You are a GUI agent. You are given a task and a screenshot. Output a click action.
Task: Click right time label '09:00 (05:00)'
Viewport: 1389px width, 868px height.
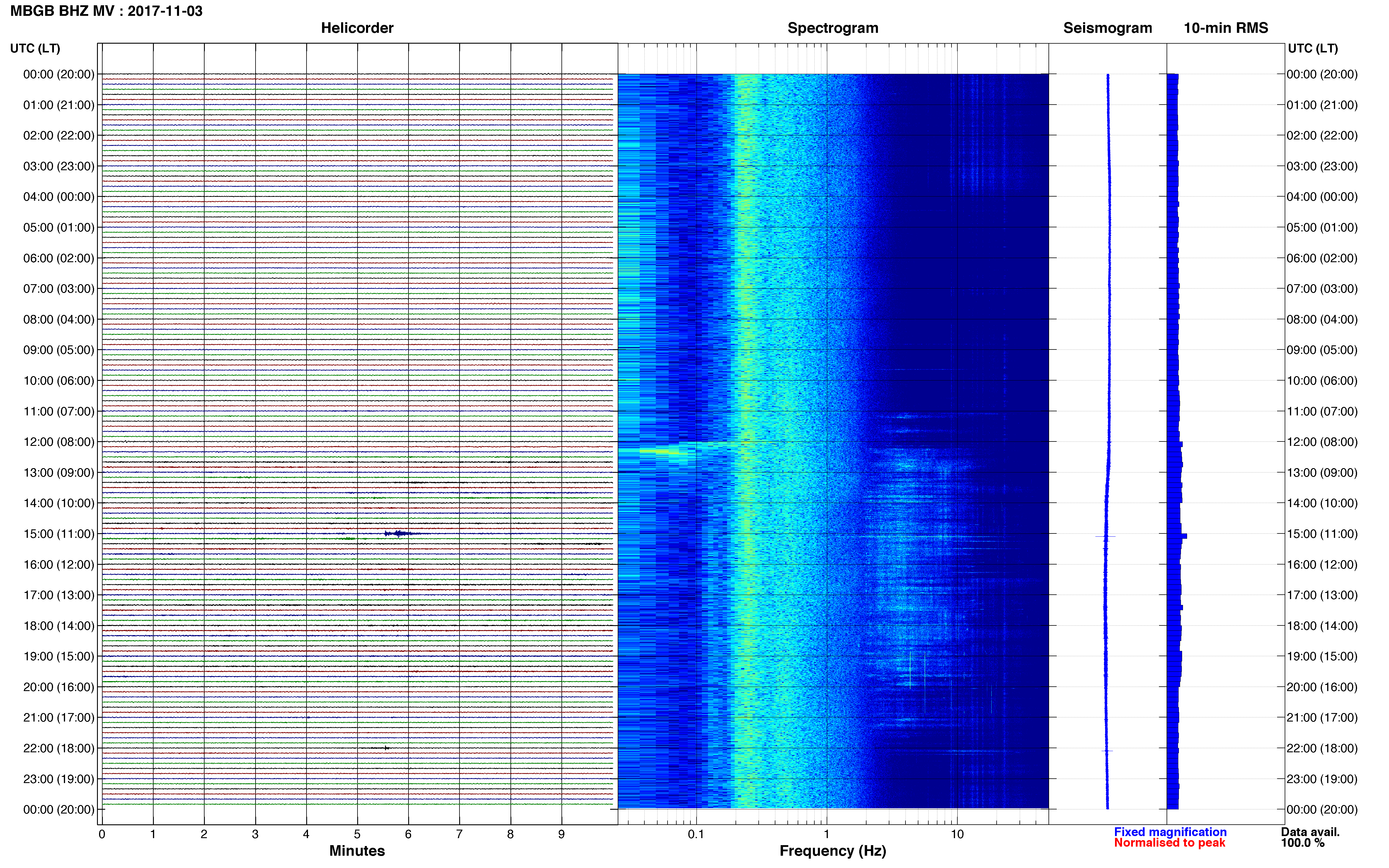click(1322, 349)
